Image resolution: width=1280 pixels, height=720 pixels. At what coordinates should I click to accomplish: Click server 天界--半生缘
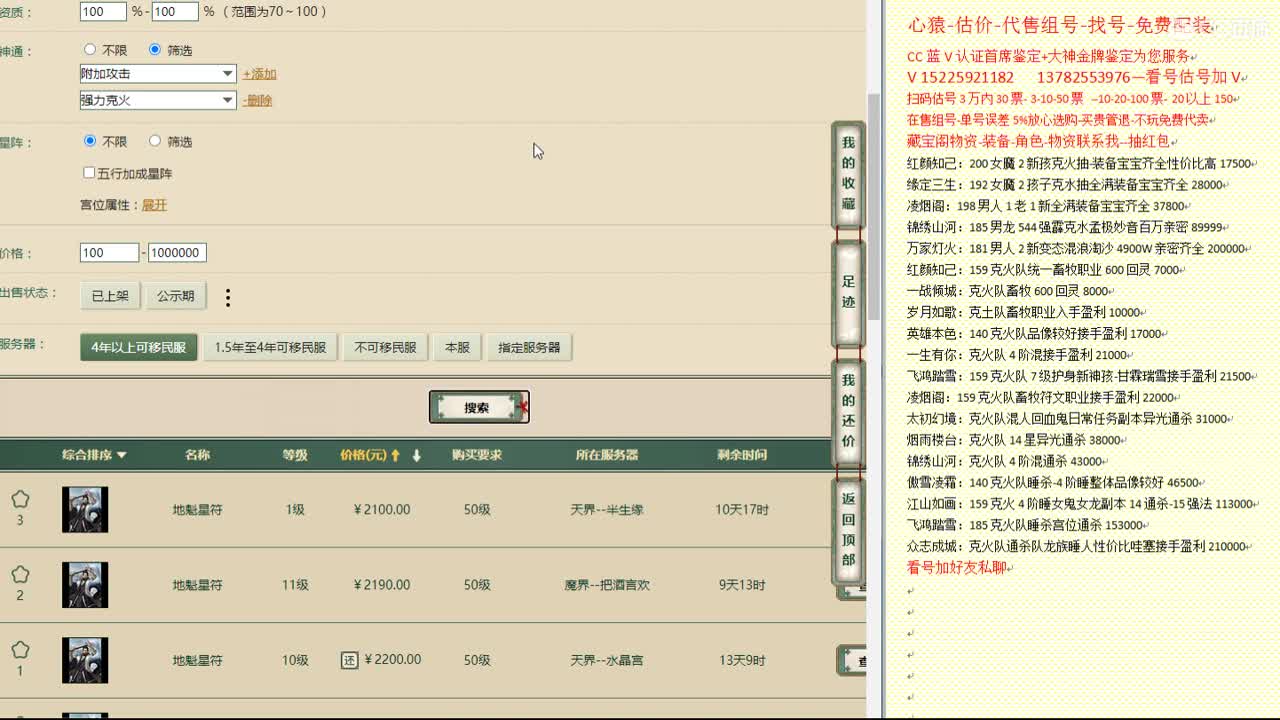click(607, 509)
